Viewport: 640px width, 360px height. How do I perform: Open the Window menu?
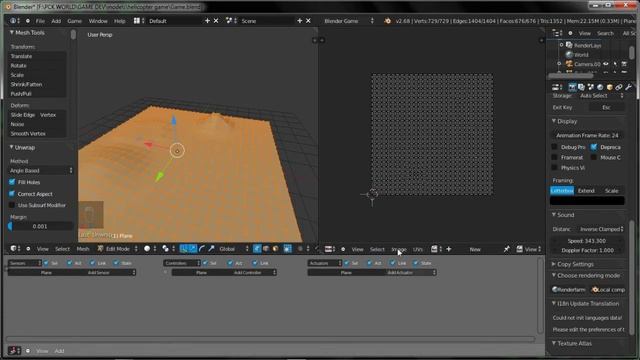pos(98,21)
